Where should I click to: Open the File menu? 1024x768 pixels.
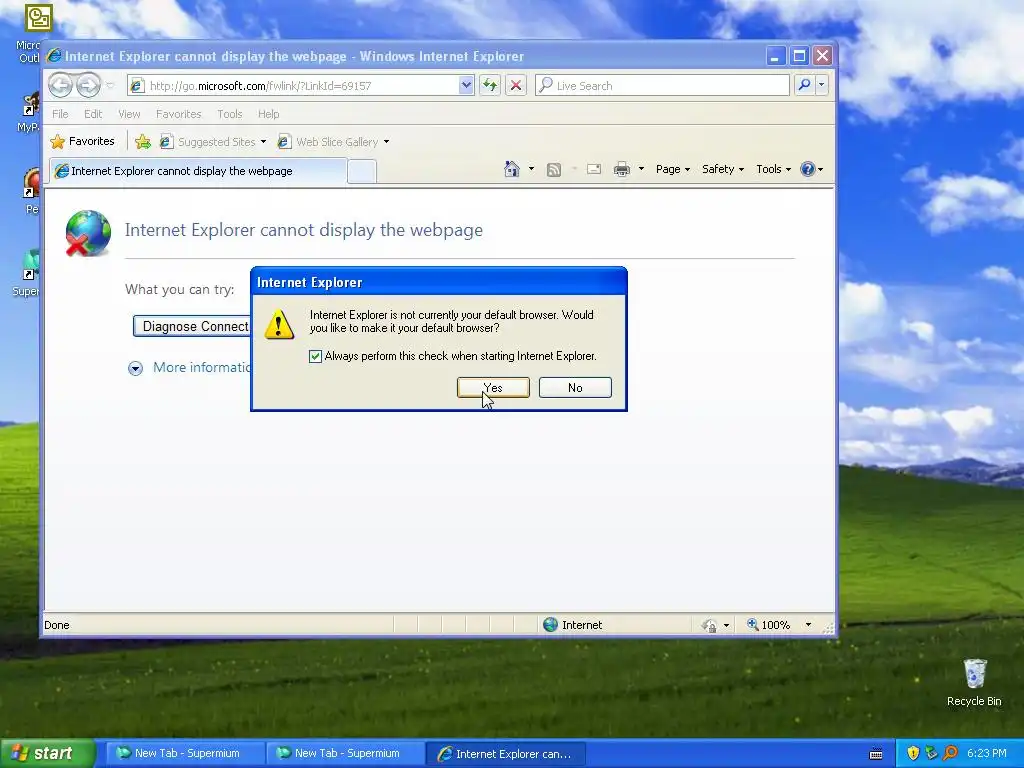pos(60,114)
